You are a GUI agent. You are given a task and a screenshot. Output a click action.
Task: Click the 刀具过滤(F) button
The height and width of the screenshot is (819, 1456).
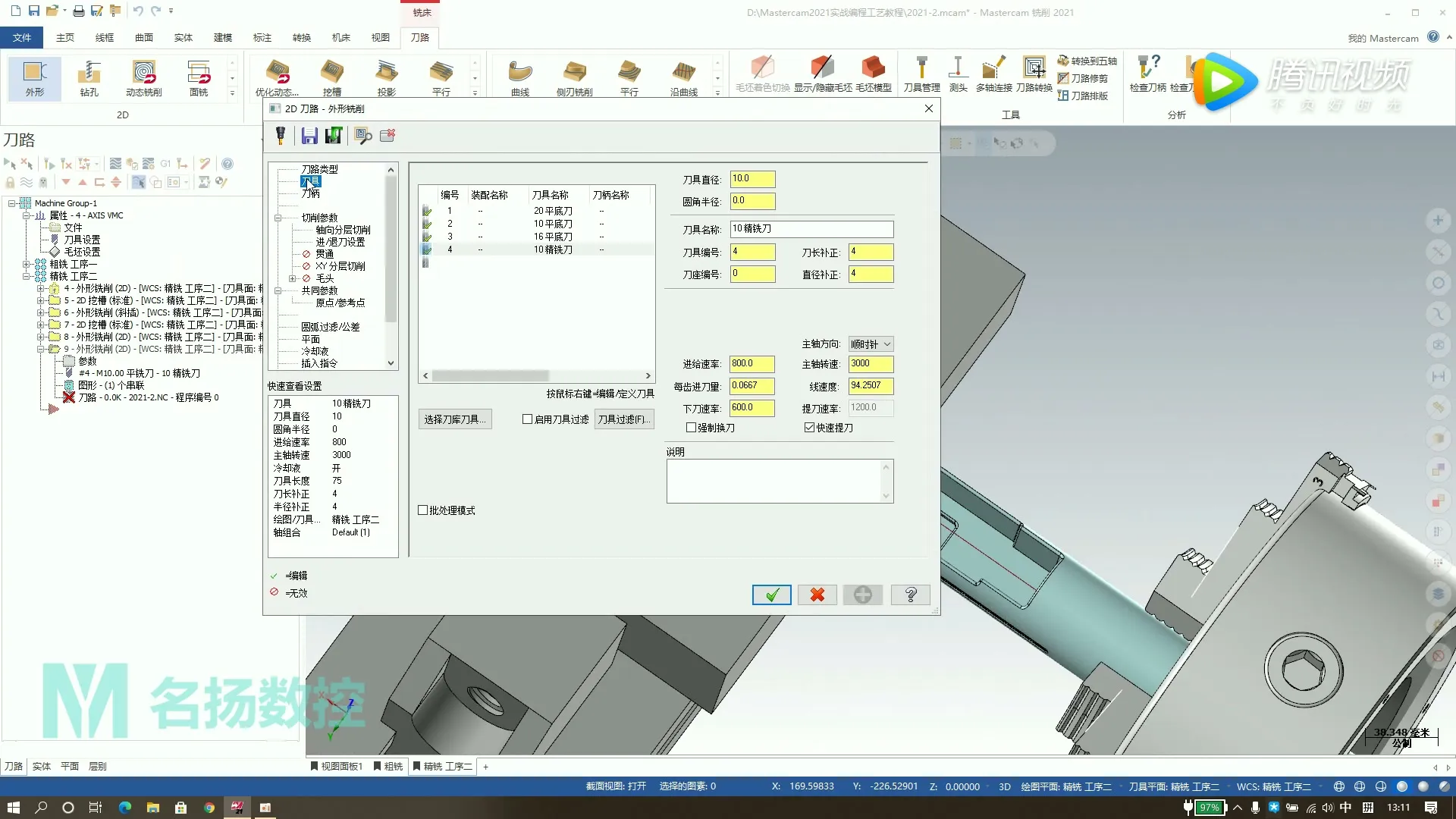(623, 419)
